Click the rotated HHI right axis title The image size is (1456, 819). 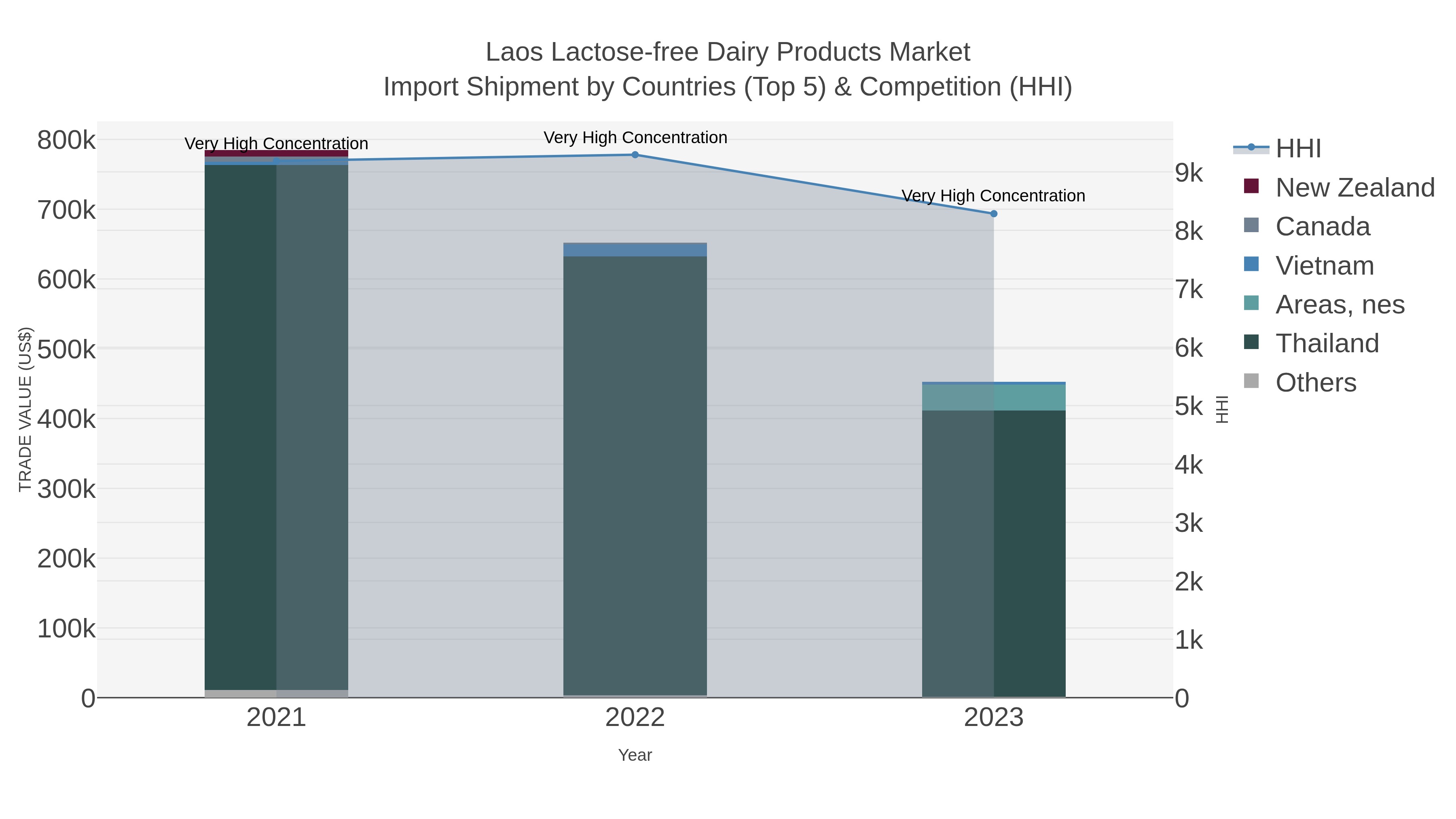pos(1222,409)
